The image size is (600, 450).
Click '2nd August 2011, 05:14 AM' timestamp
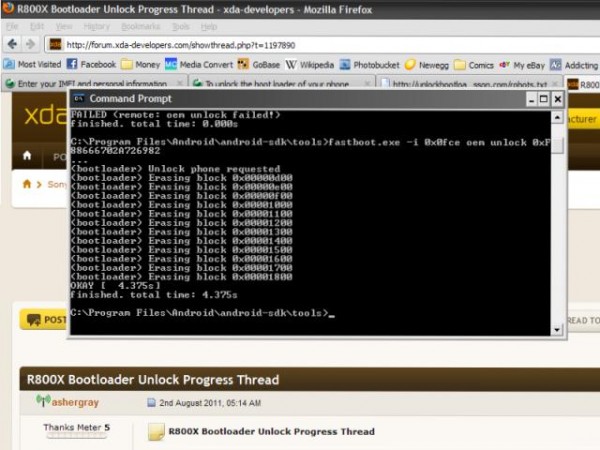(210, 403)
